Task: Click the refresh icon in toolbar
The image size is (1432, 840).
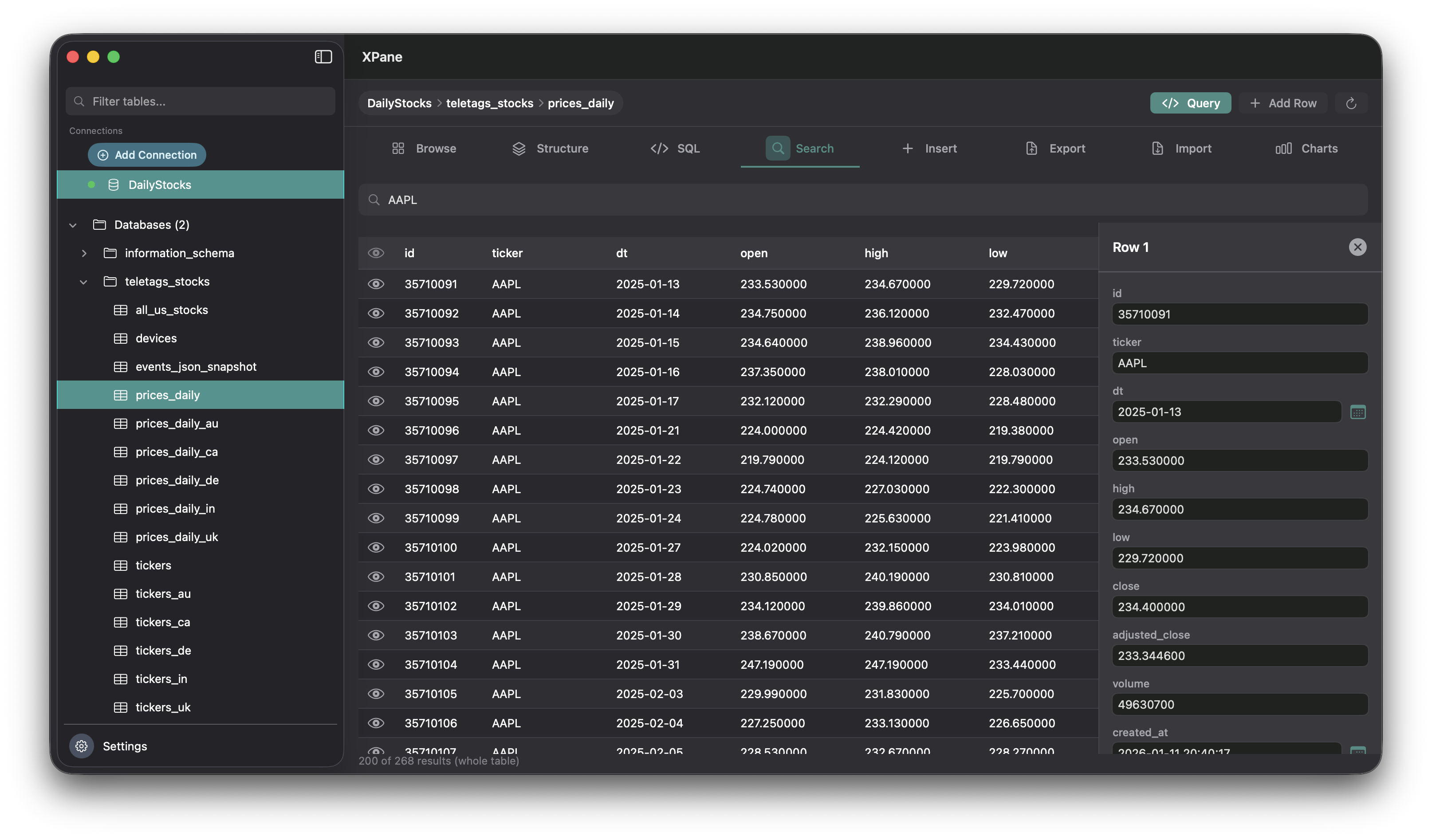Action: point(1351,103)
